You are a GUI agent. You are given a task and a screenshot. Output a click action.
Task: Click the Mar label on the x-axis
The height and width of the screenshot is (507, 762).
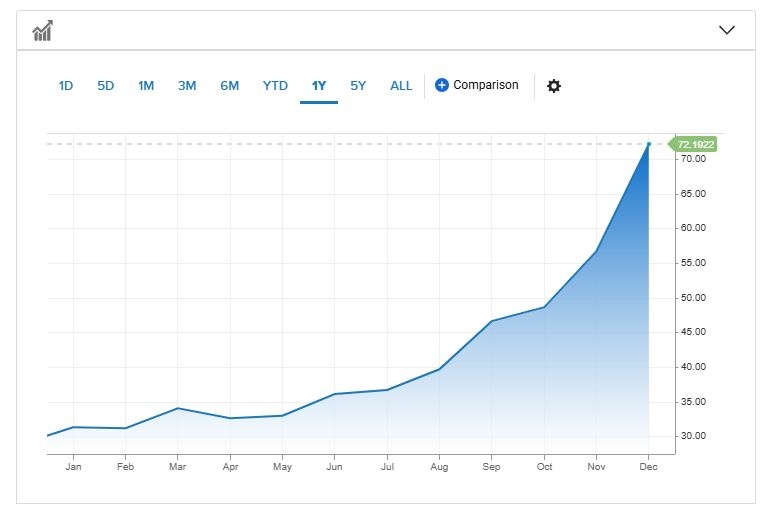177,466
